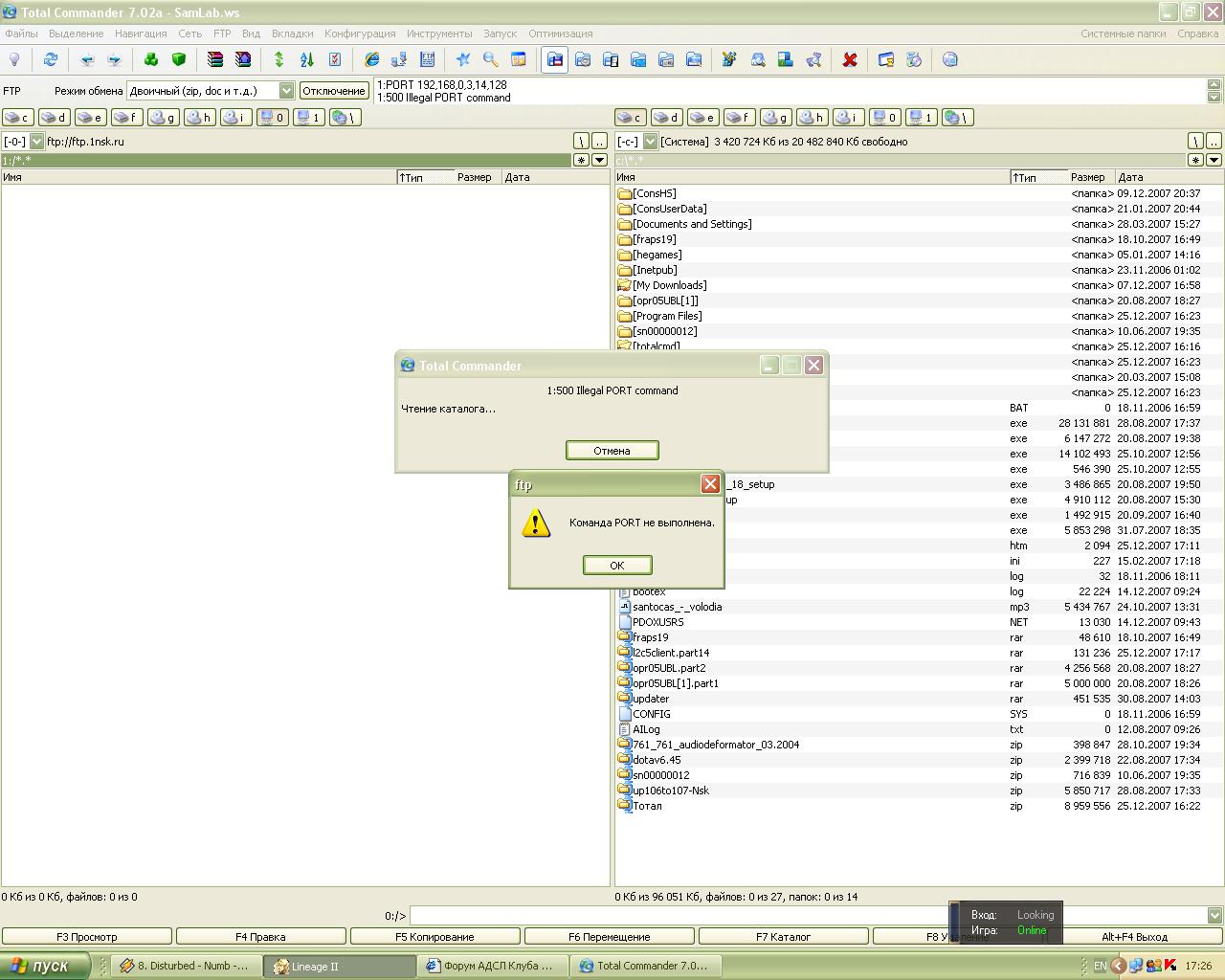Click the Отключение disconnect button
1225x980 pixels.
(334, 91)
